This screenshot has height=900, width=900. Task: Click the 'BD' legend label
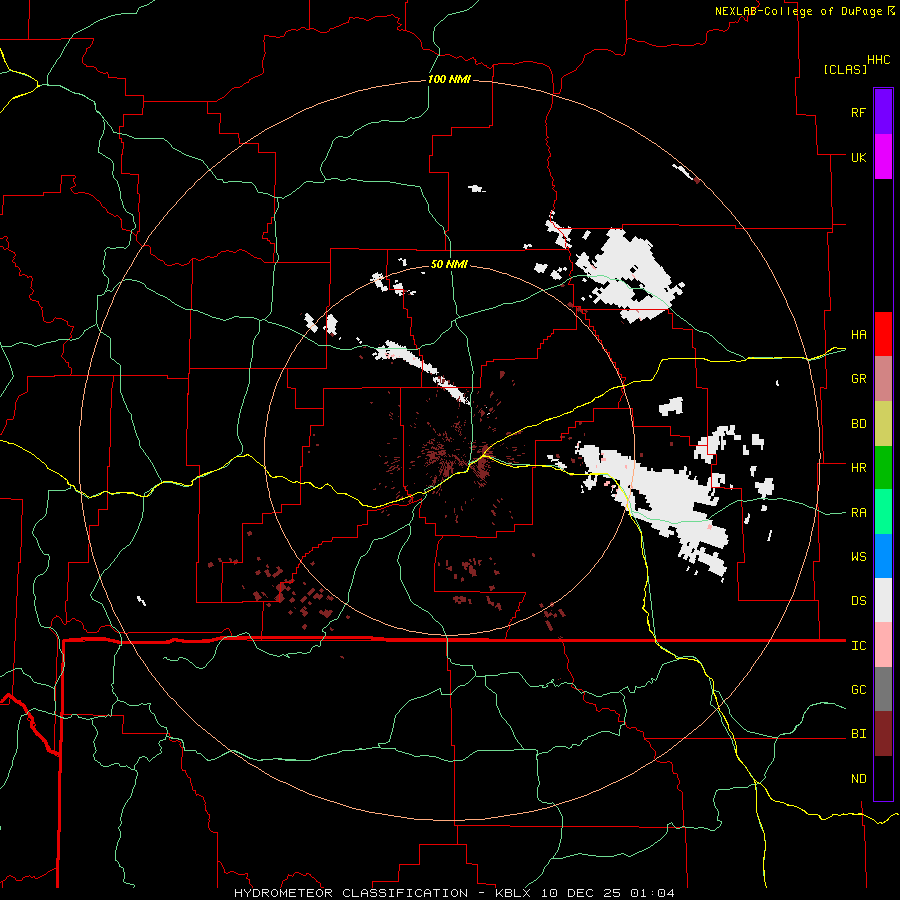tap(859, 424)
